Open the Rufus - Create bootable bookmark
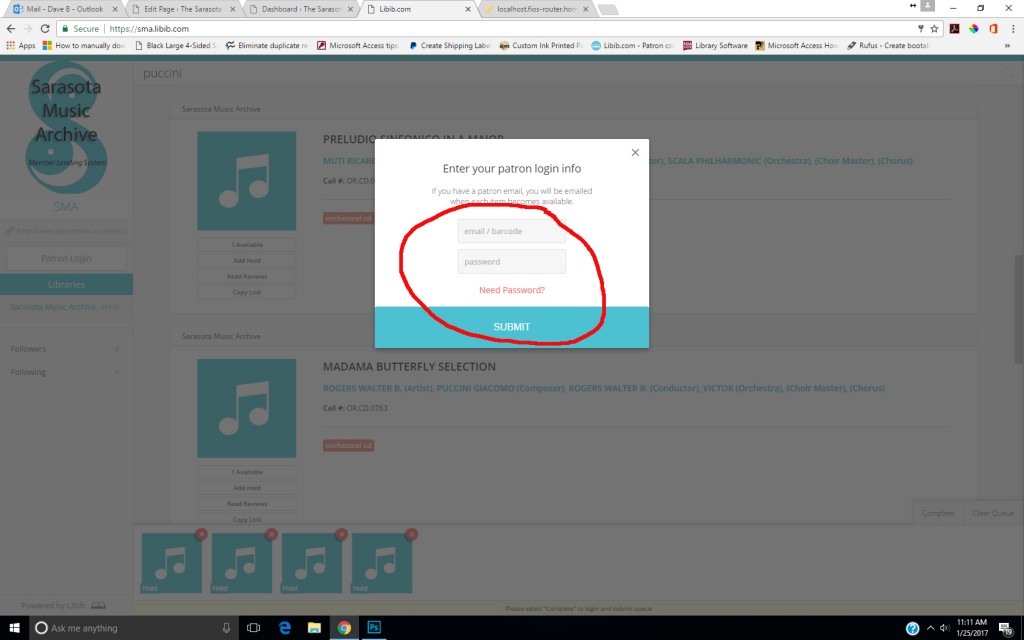1024x640 pixels. point(888,46)
